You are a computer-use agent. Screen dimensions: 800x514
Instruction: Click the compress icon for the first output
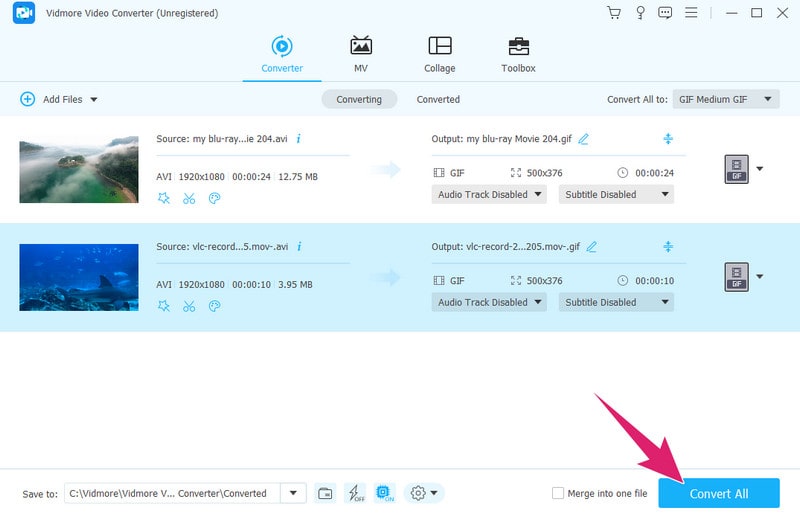pyautogui.click(x=668, y=139)
